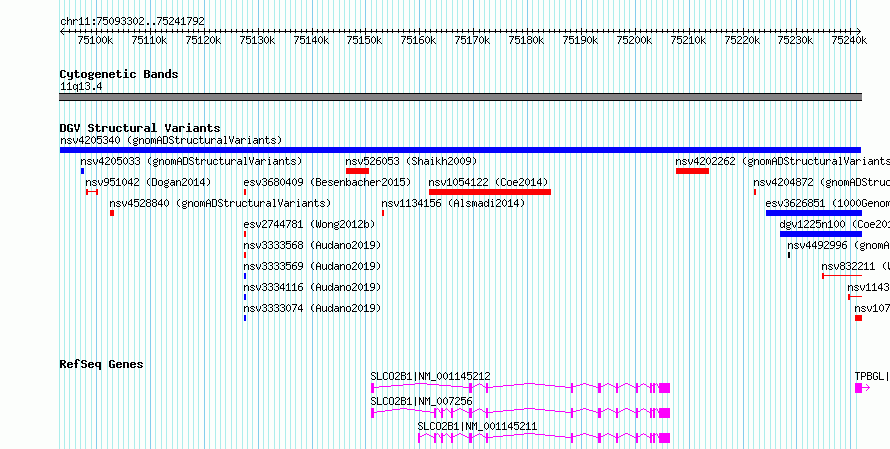890x449 pixels.
Task: Click the red nsv4202262 variant bar
Action: (x=692, y=171)
